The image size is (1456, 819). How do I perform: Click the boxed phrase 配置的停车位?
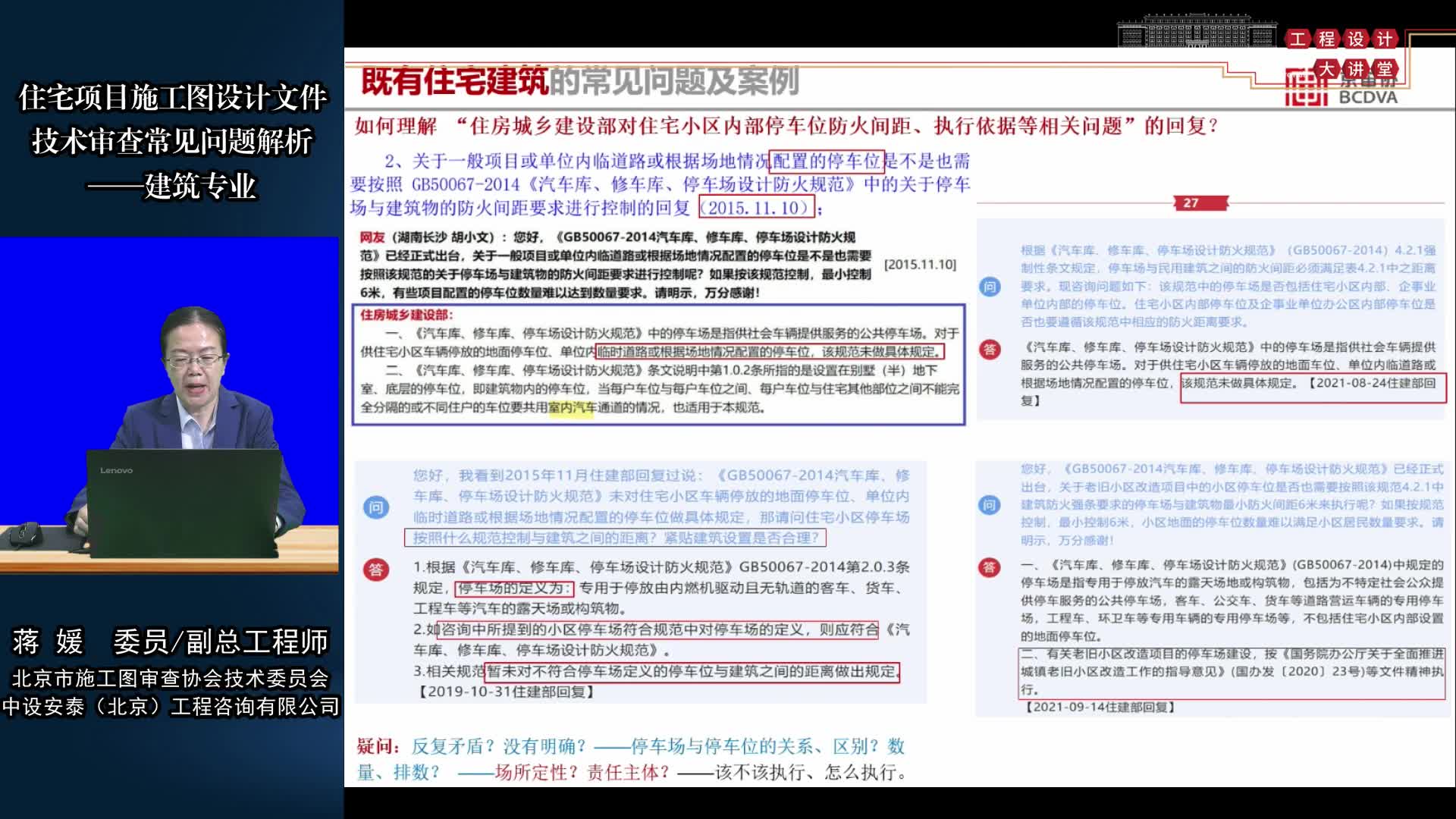tap(827, 161)
